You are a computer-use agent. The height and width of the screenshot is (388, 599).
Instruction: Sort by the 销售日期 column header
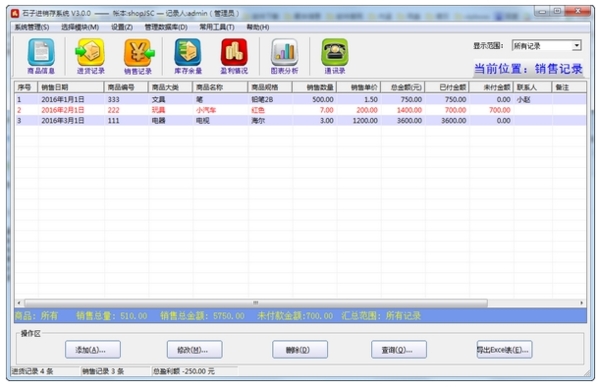point(71,87)
